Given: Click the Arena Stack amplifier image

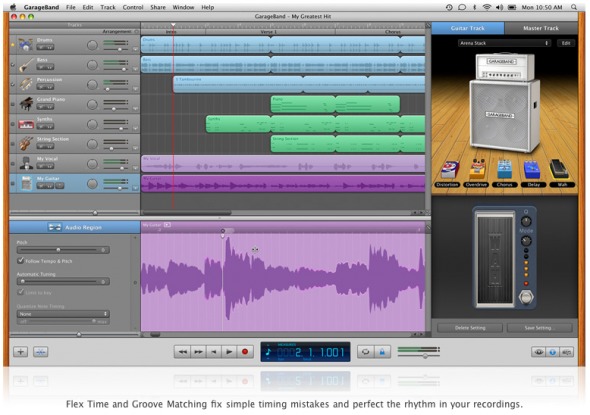Looking at the screenshot, I should [504, 102].
